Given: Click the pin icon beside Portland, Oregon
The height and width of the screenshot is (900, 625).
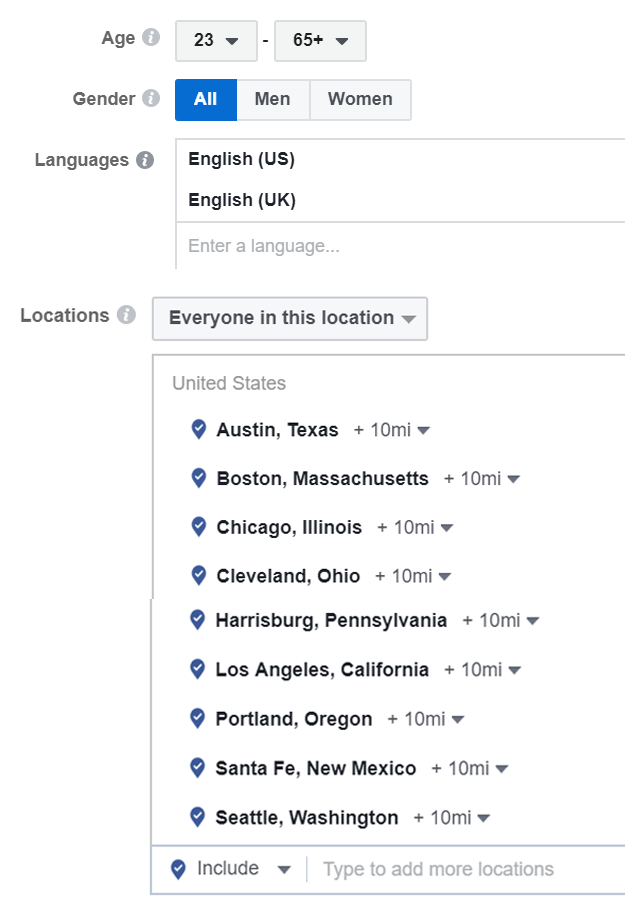Looking at the screenshot, I should coord(197,718).
